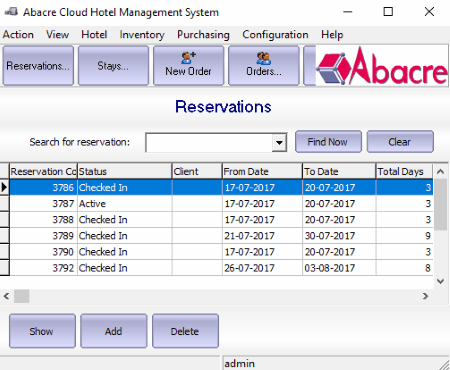Open the Orders toolbar icon
The image size is (450, 370).
click(264, 65)
